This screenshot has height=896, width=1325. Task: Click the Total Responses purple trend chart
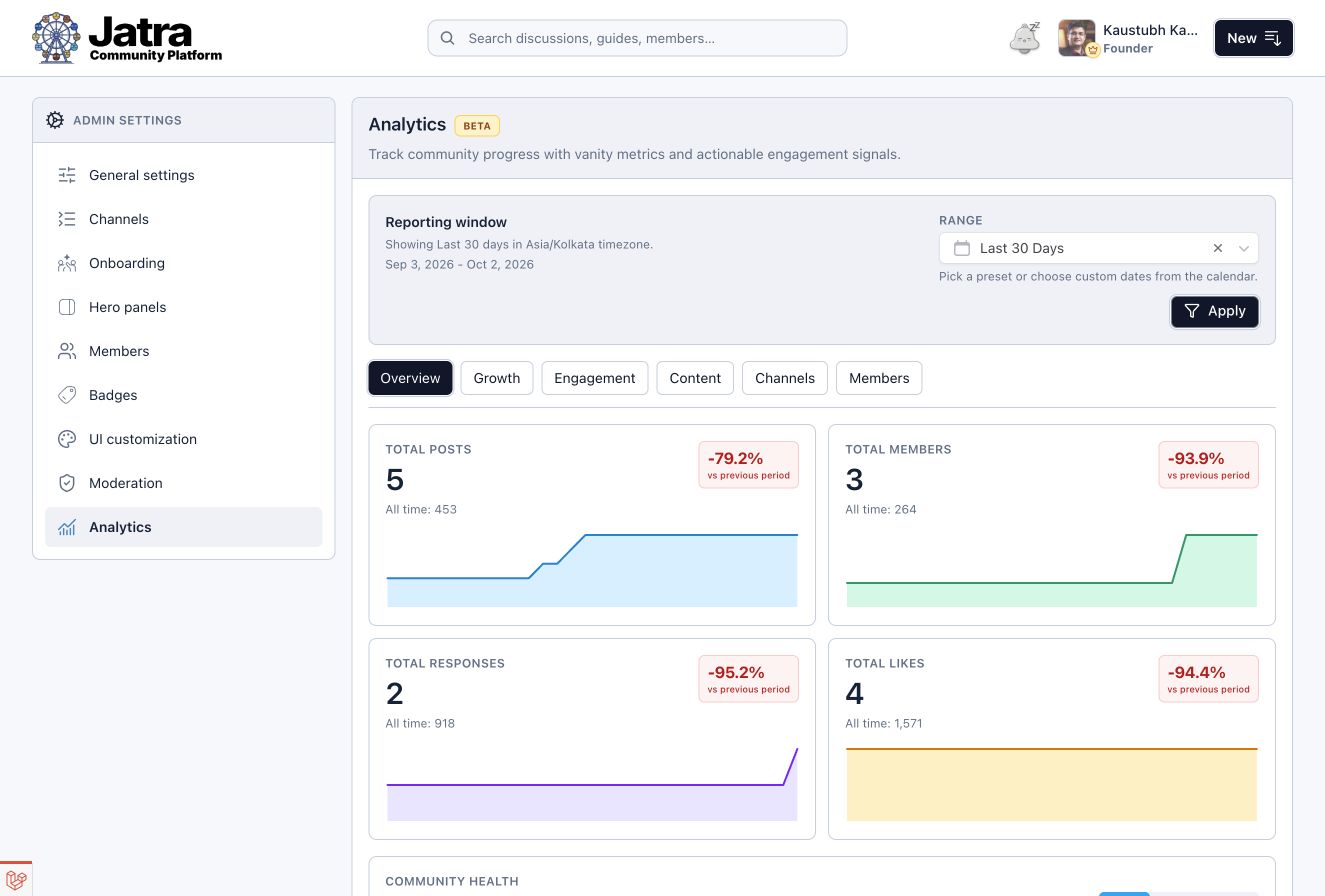592,784
